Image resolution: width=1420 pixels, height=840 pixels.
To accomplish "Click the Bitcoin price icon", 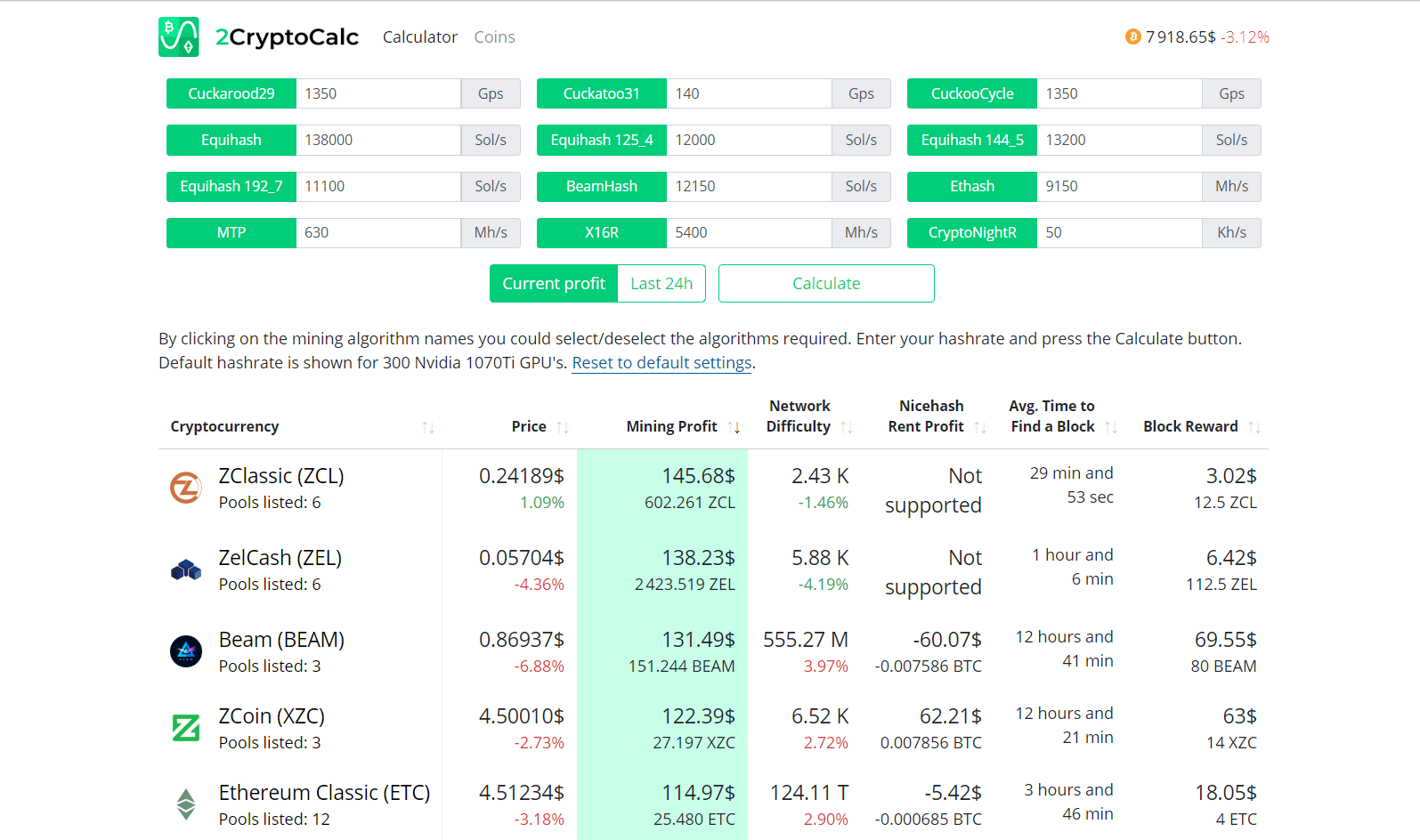I will 1132,36.
